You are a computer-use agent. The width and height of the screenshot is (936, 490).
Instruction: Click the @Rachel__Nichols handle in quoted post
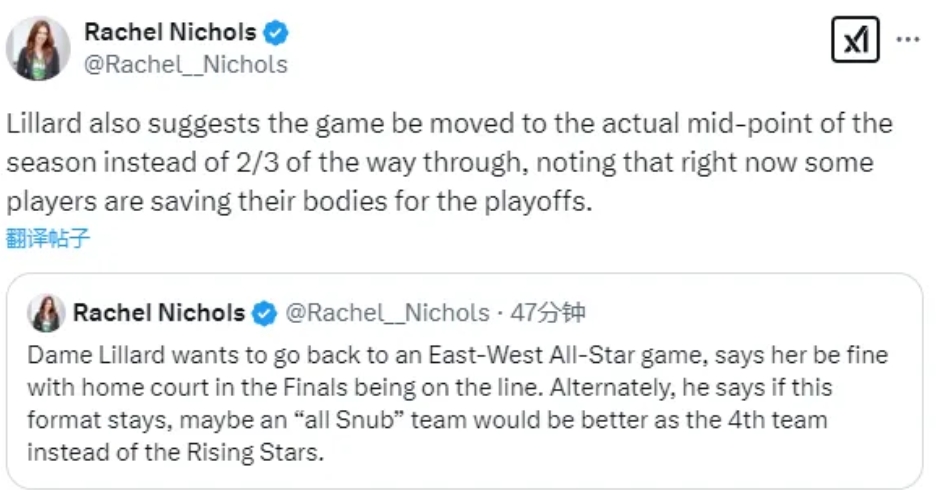pos(388,313)
